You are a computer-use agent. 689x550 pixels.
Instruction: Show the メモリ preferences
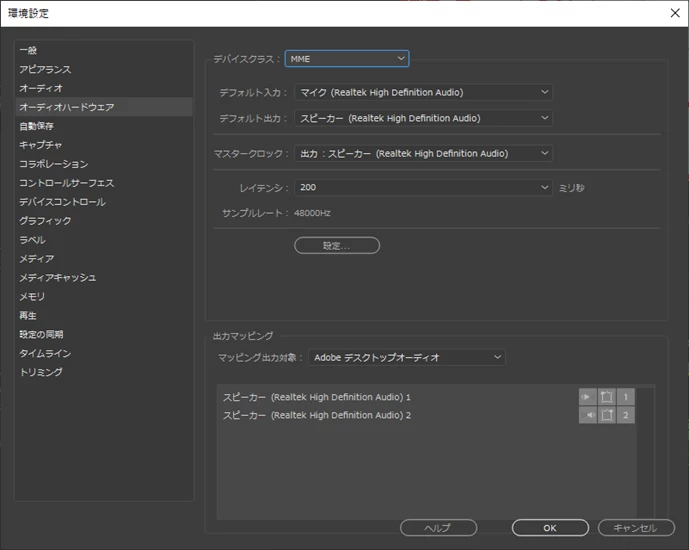pos(104,297)
